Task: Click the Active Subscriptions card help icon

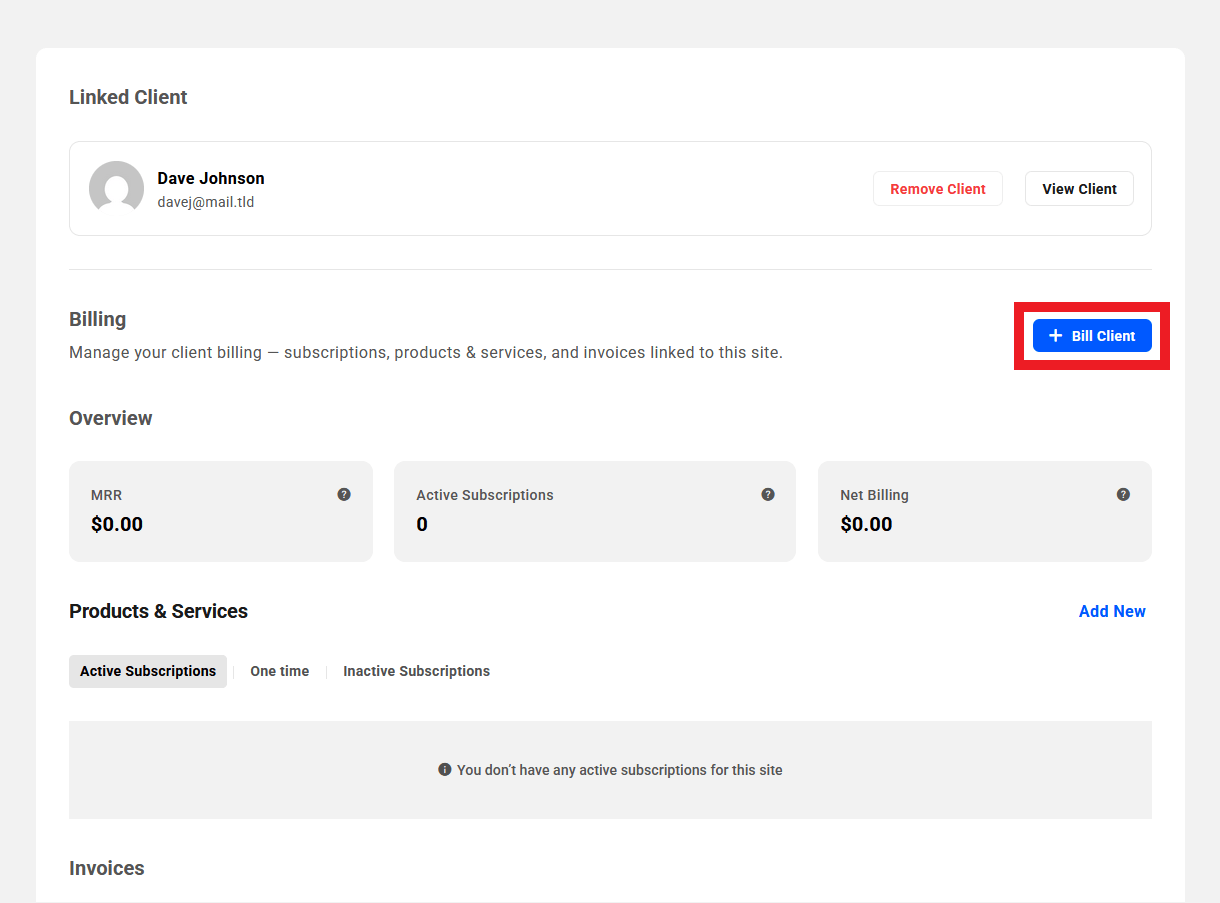Action: (768, 494)
